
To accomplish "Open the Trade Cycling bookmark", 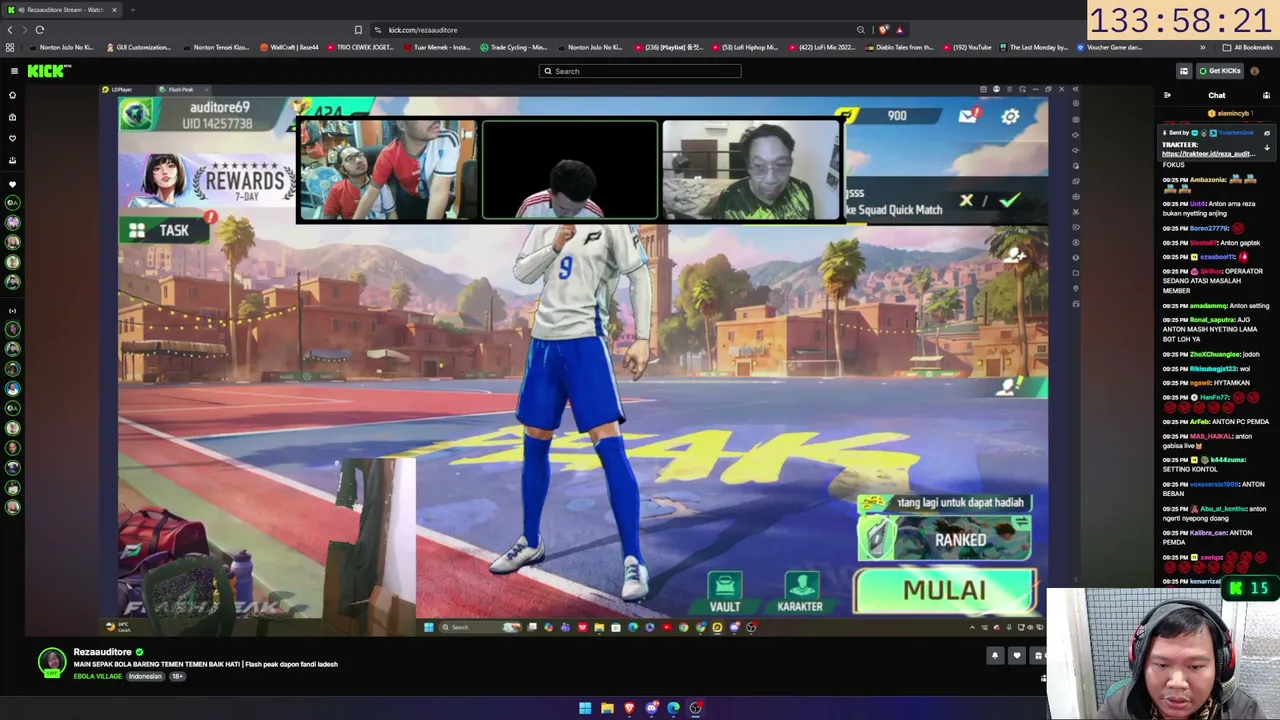I will click(514, 47).
